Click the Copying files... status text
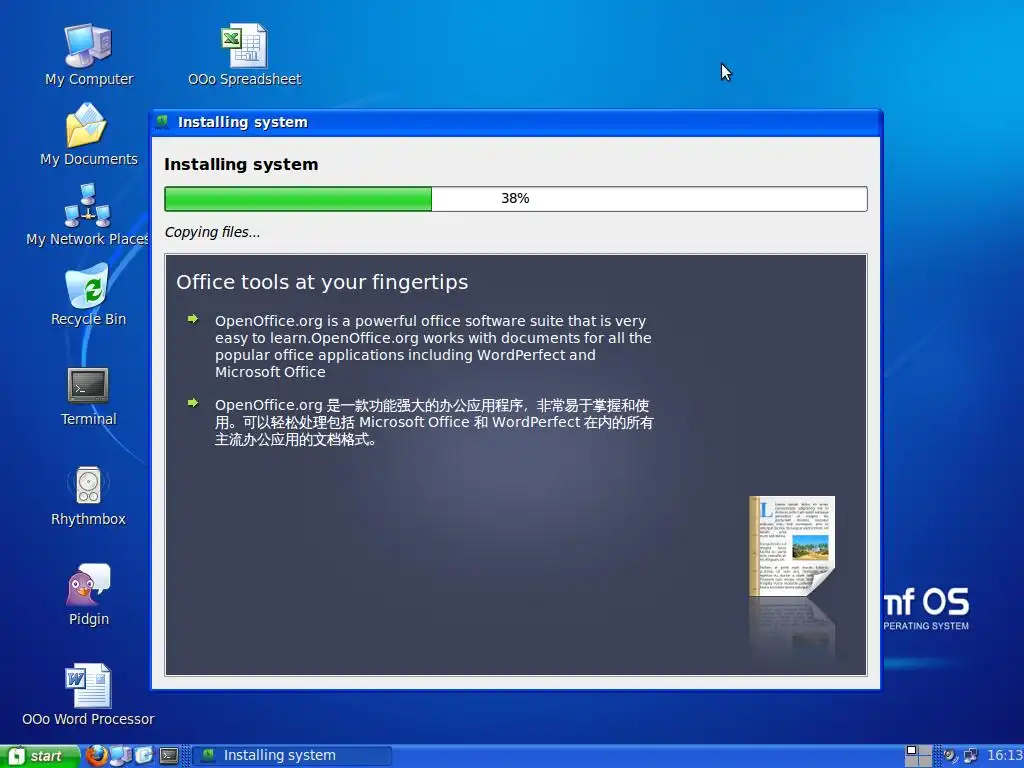1024x768 pixels. [212, 232]
